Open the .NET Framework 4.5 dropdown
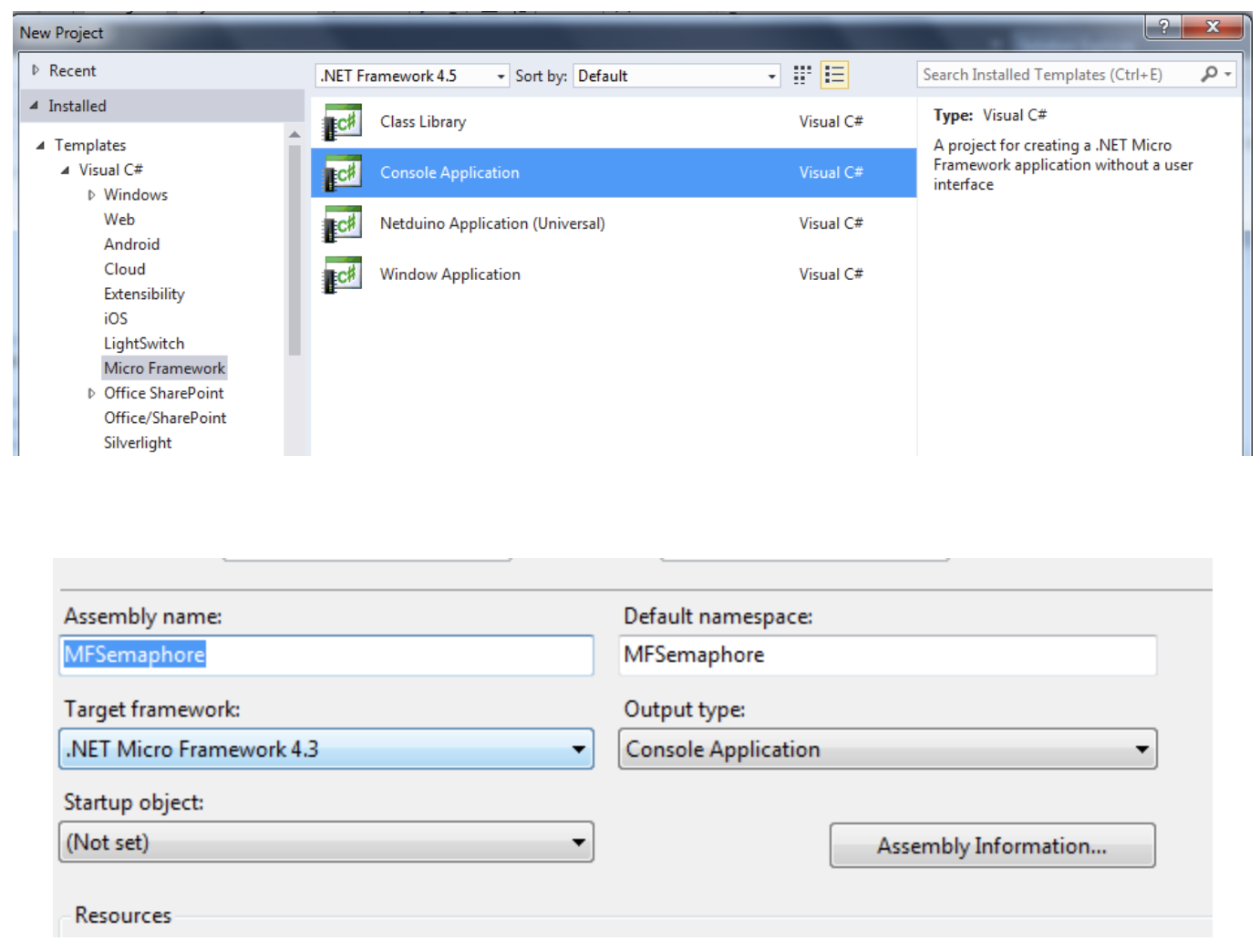 click(412, 76)
